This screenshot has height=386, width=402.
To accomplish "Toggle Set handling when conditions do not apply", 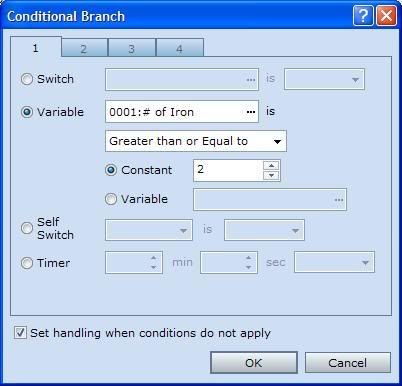I will click(20, 333).
